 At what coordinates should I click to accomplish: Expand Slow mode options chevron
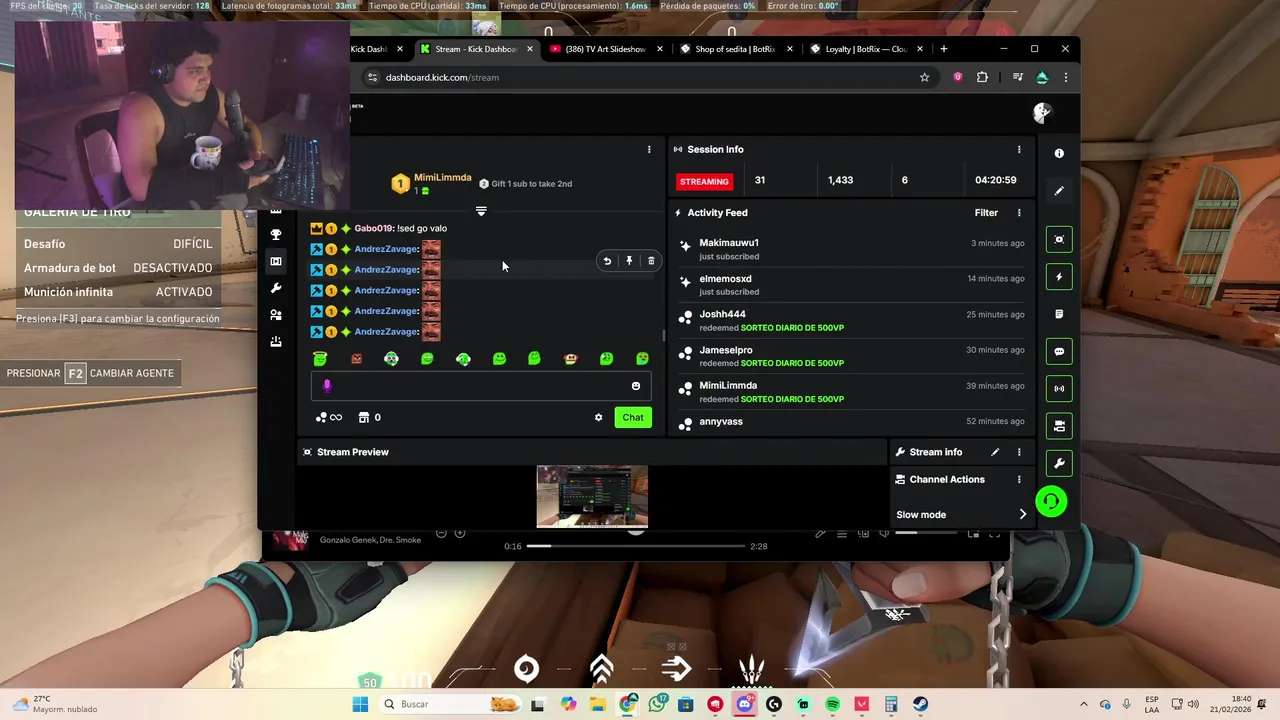[x=1022, y=514]
